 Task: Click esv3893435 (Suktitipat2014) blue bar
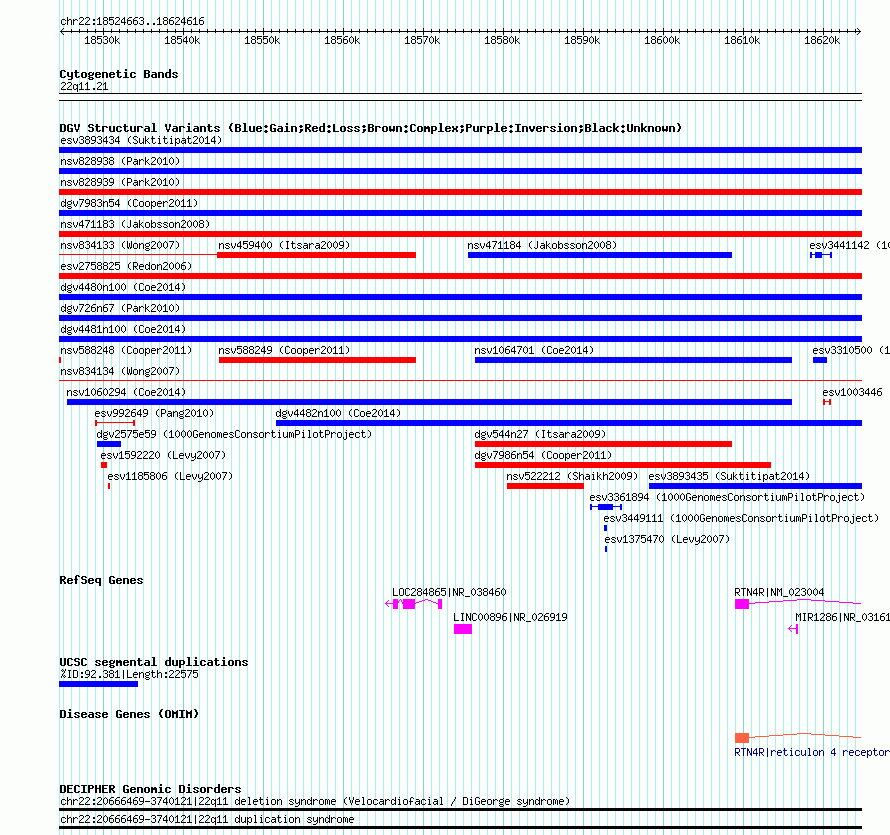[755, 486]
